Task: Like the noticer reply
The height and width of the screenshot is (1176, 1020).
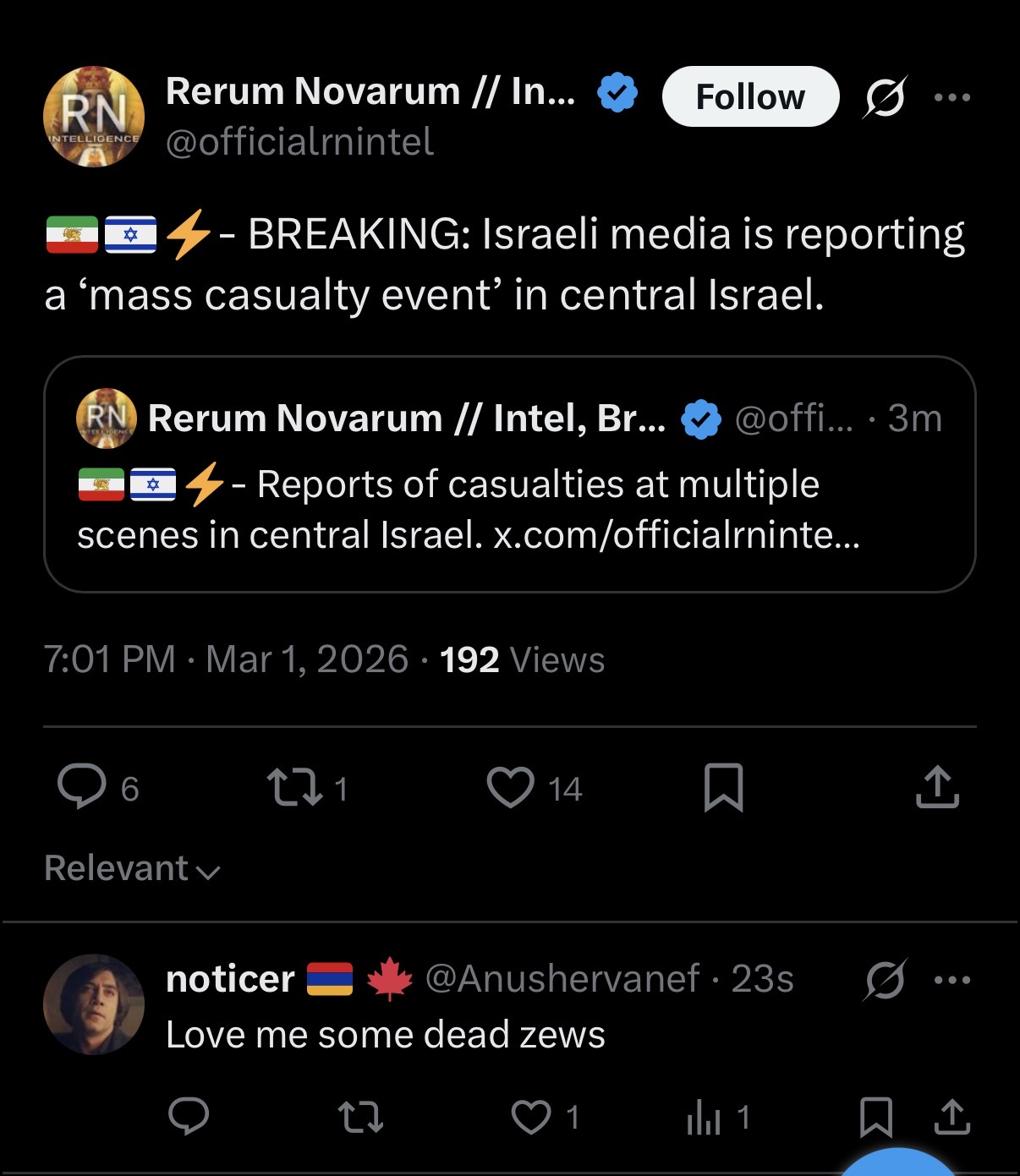Action: click(531, 1117)
